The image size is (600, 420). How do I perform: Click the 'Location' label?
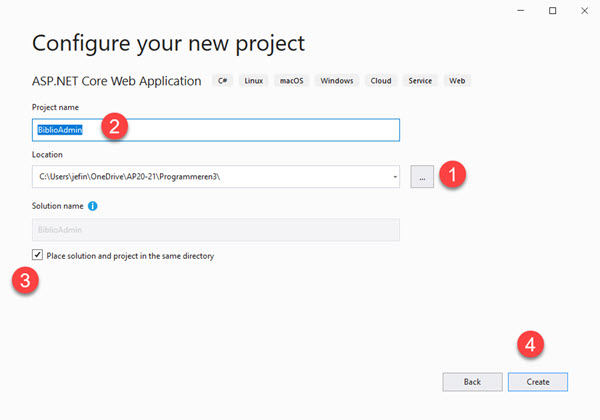(47, 155)
